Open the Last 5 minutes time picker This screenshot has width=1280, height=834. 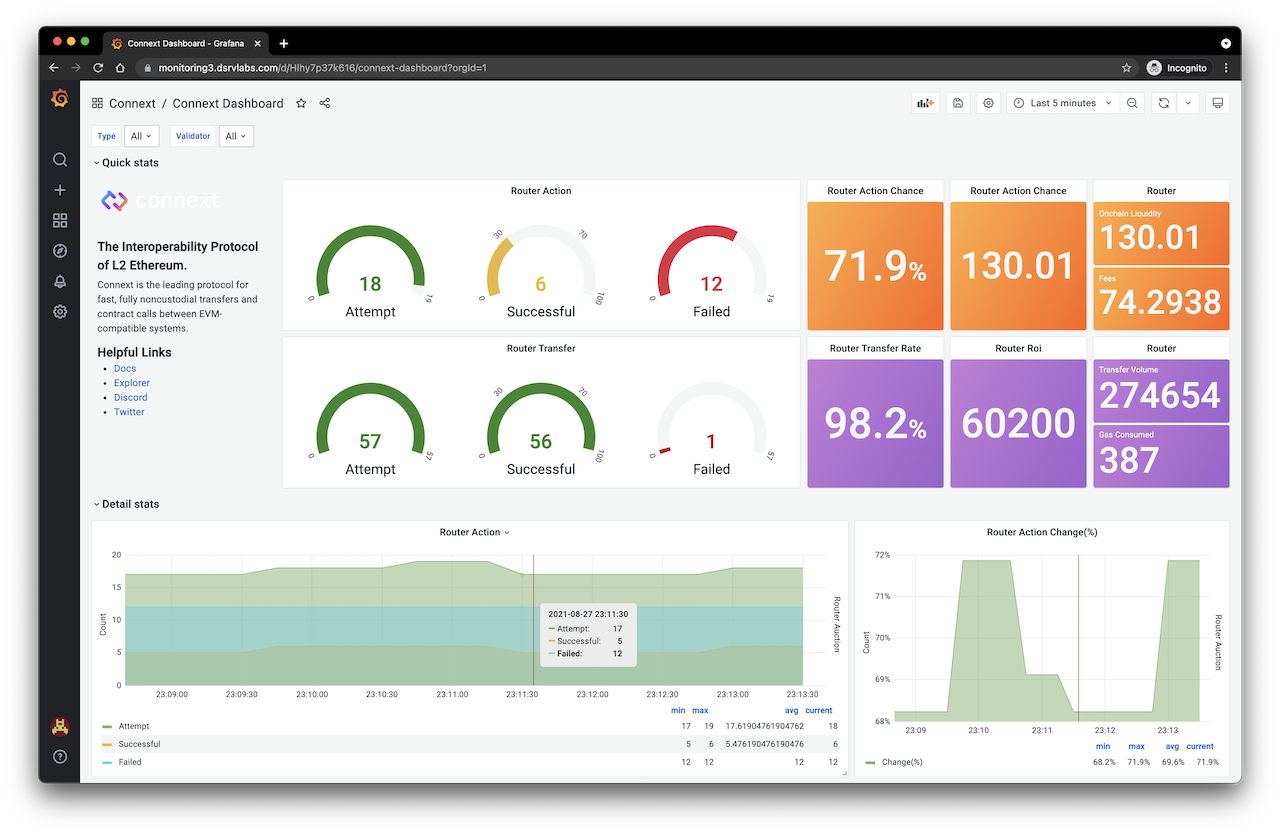(x=1062, y=103)
